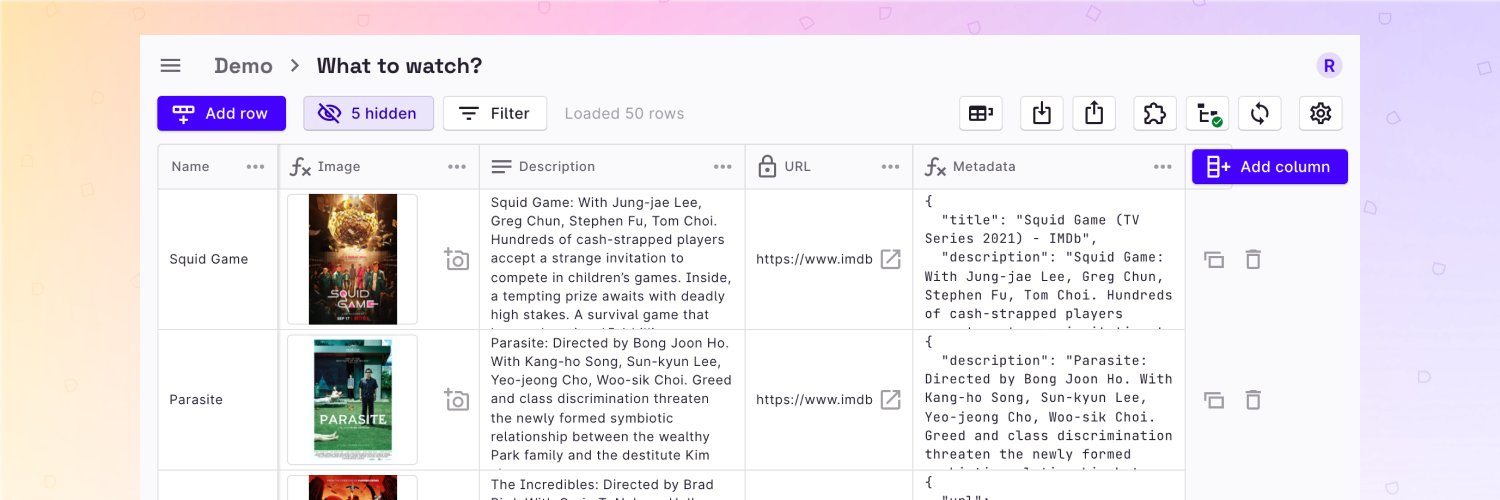Open the Description column options menu
This screenshot has width=1500, height=500.
[x=723, y=167]
